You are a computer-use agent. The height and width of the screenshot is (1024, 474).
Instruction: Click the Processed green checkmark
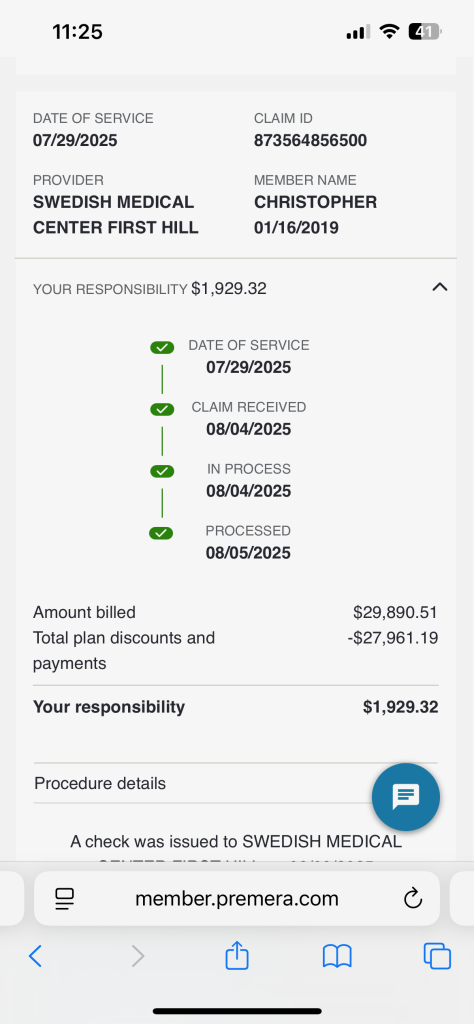tap(162, 534)
